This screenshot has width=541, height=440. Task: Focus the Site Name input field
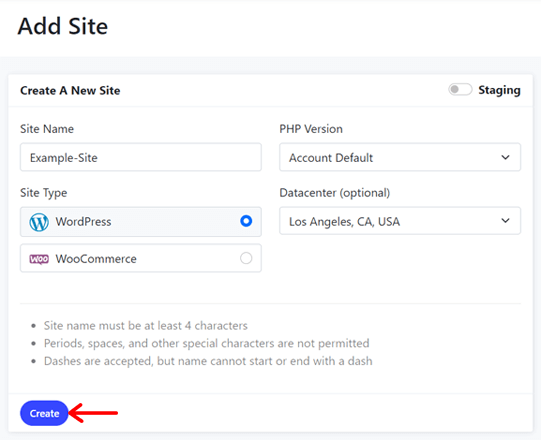coord(141,157)
